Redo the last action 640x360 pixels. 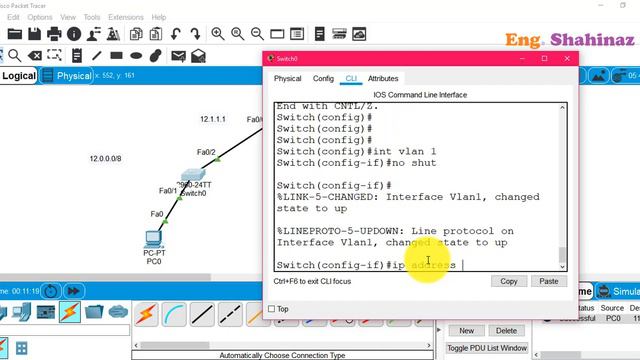tap(195, 34)
